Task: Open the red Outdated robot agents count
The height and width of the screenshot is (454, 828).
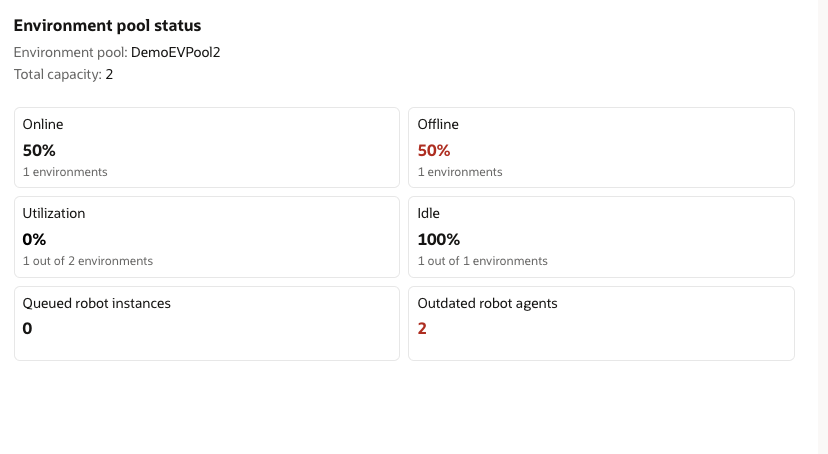Action: pos(422,328)
